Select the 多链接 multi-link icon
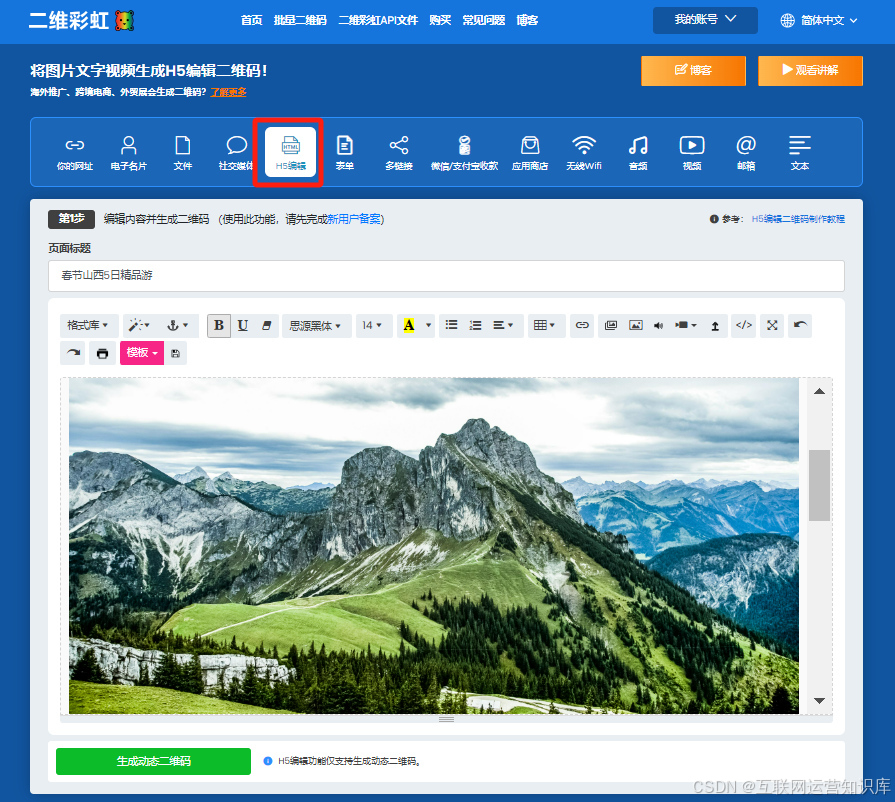 (x=398, y=152)
